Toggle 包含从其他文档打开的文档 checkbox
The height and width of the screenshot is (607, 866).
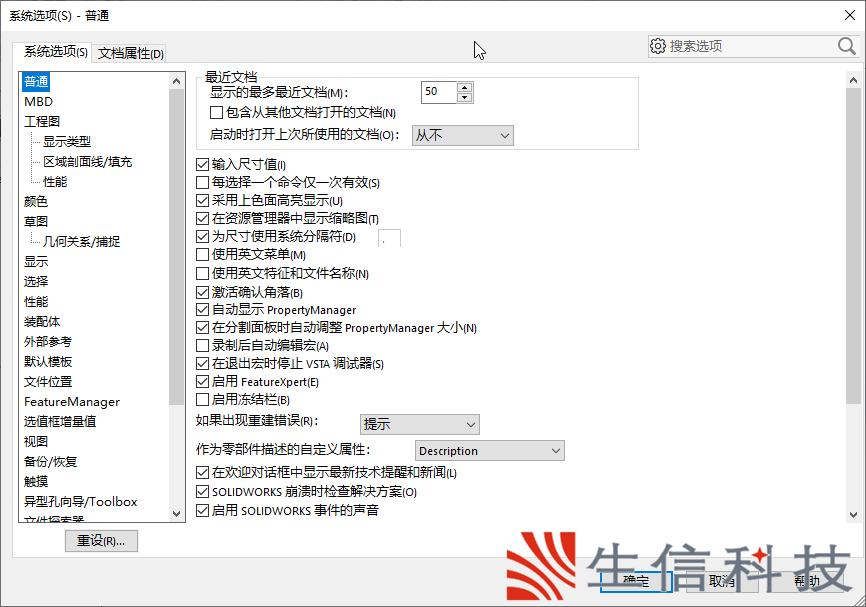click(x=216, y=113)
